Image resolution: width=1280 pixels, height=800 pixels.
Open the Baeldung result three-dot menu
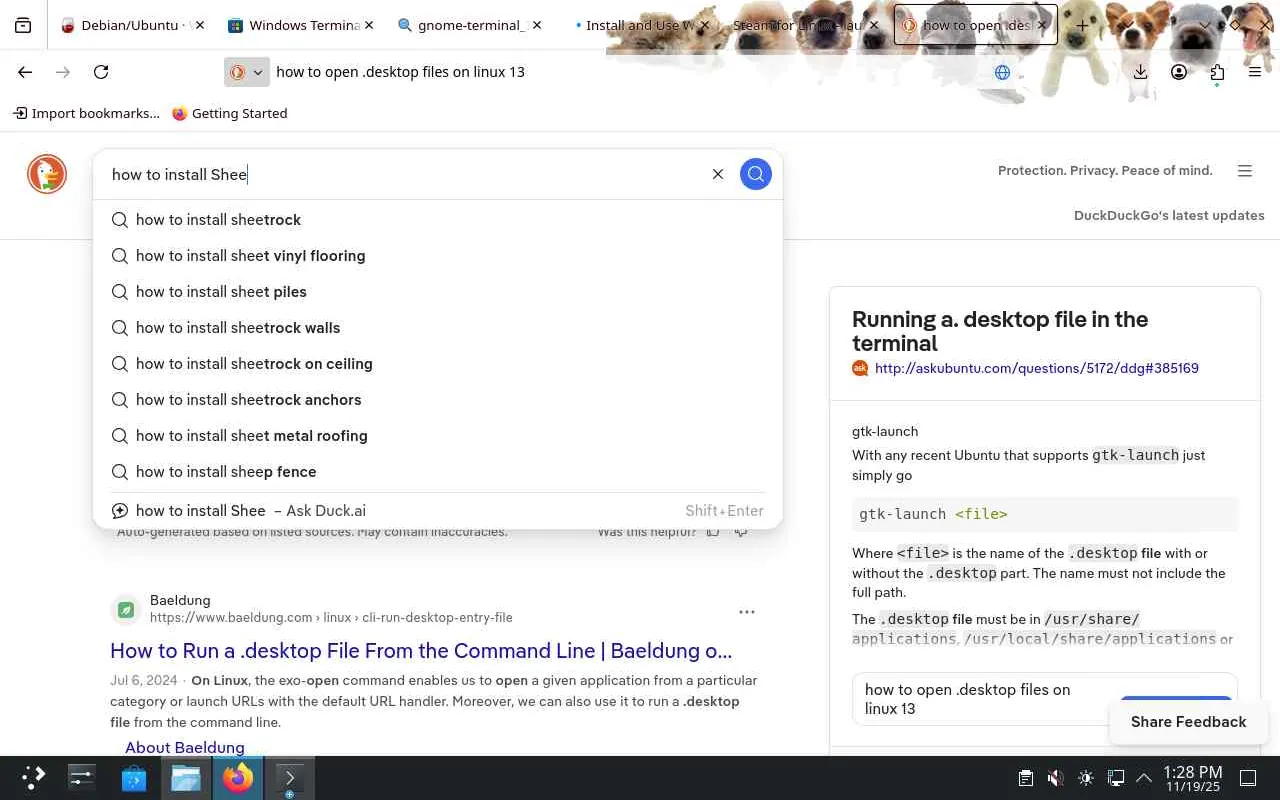coord(747,612)
